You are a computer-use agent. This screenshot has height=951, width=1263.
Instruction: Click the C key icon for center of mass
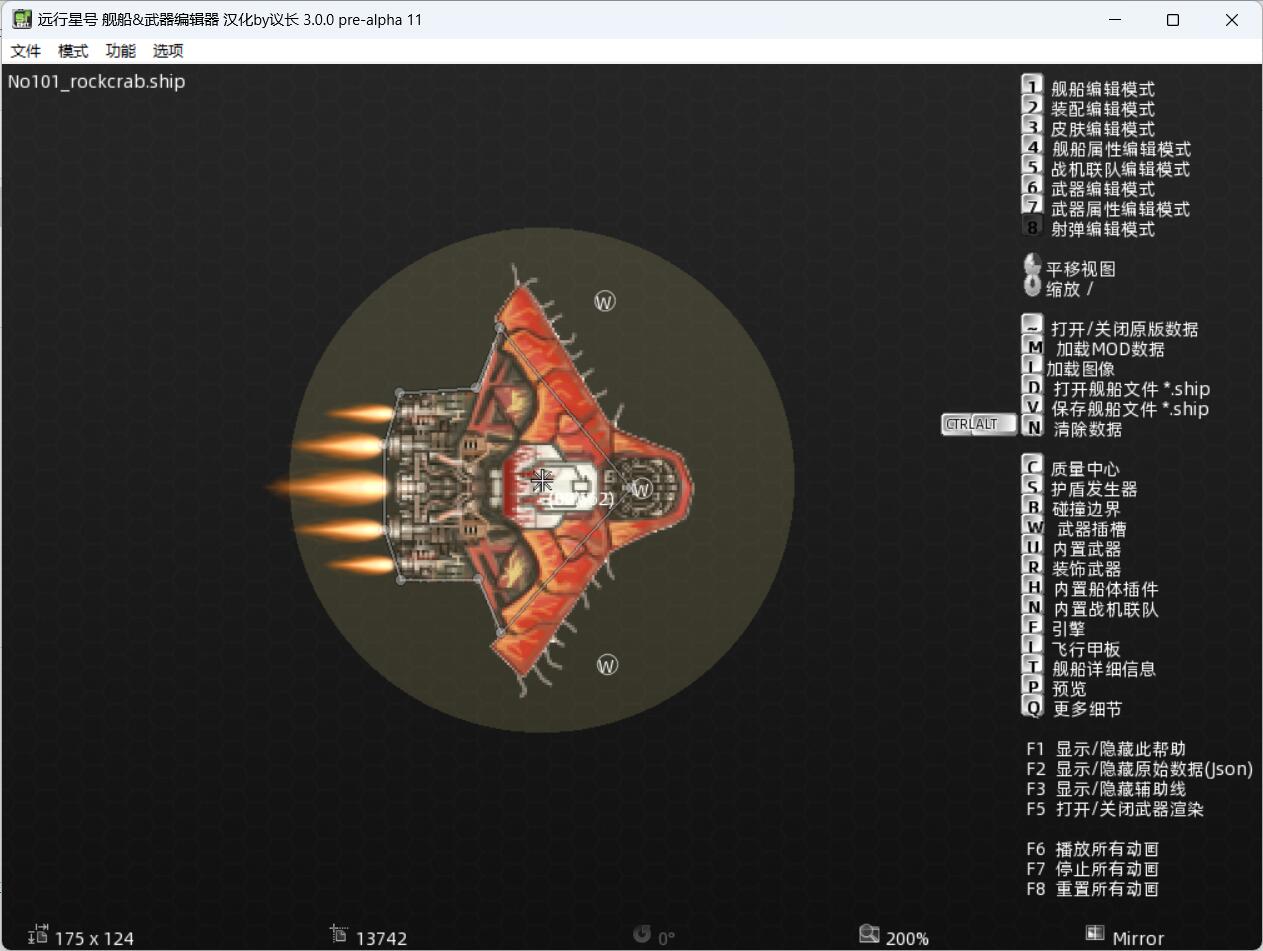[x=1032, y=467]
